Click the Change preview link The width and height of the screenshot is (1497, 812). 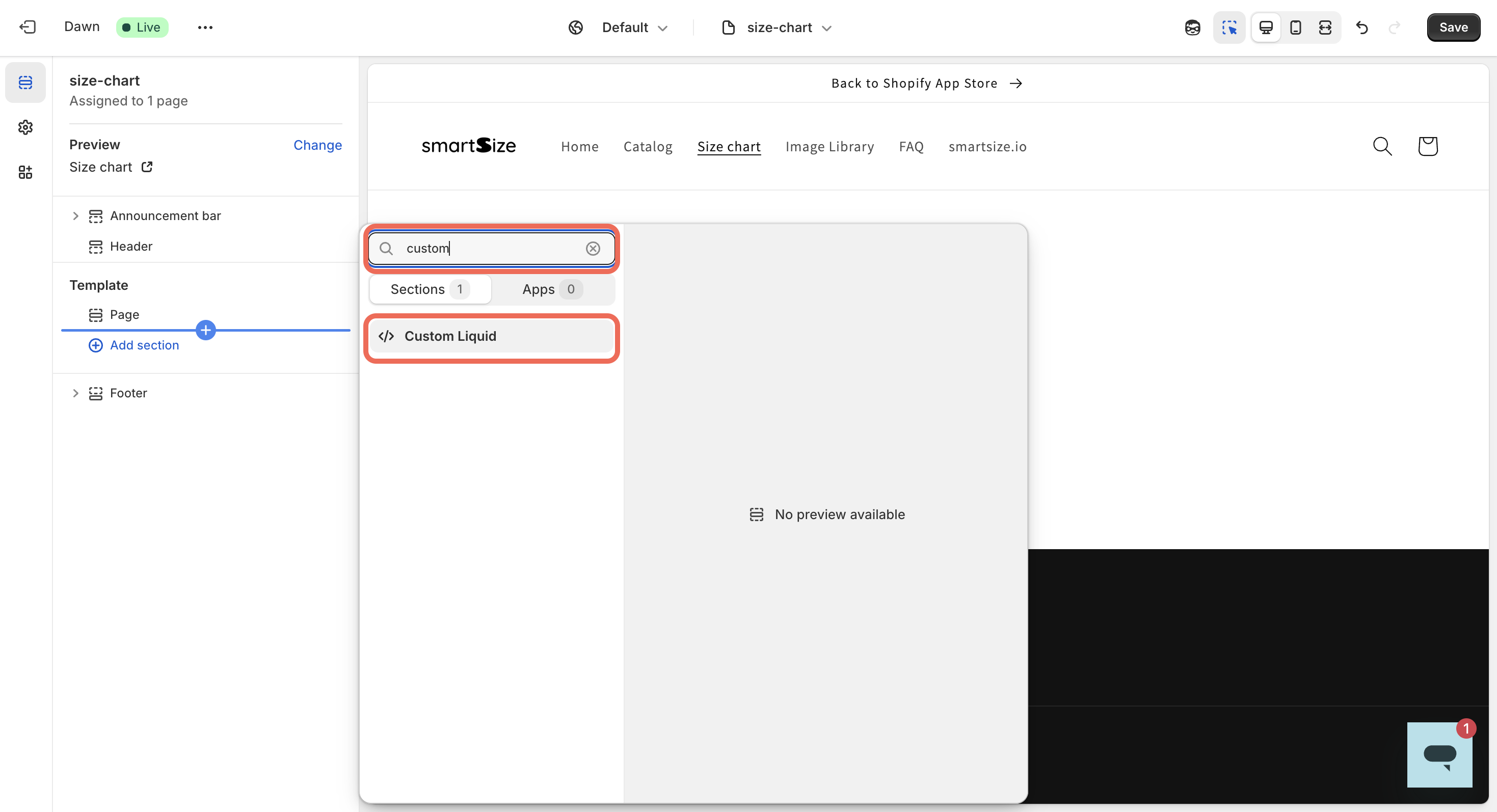click(x=317, y=145)
